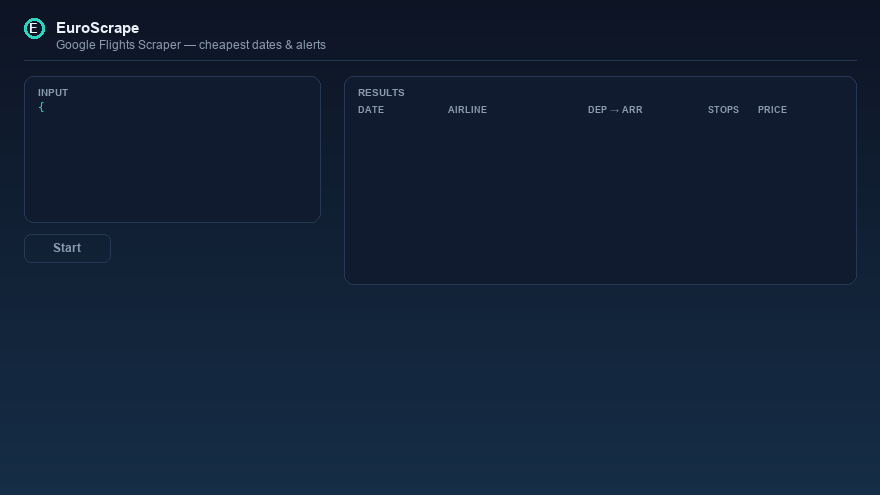Click the INPUT panel label
Viewport: 880px width, 495px height.
[x=53, y=93]
